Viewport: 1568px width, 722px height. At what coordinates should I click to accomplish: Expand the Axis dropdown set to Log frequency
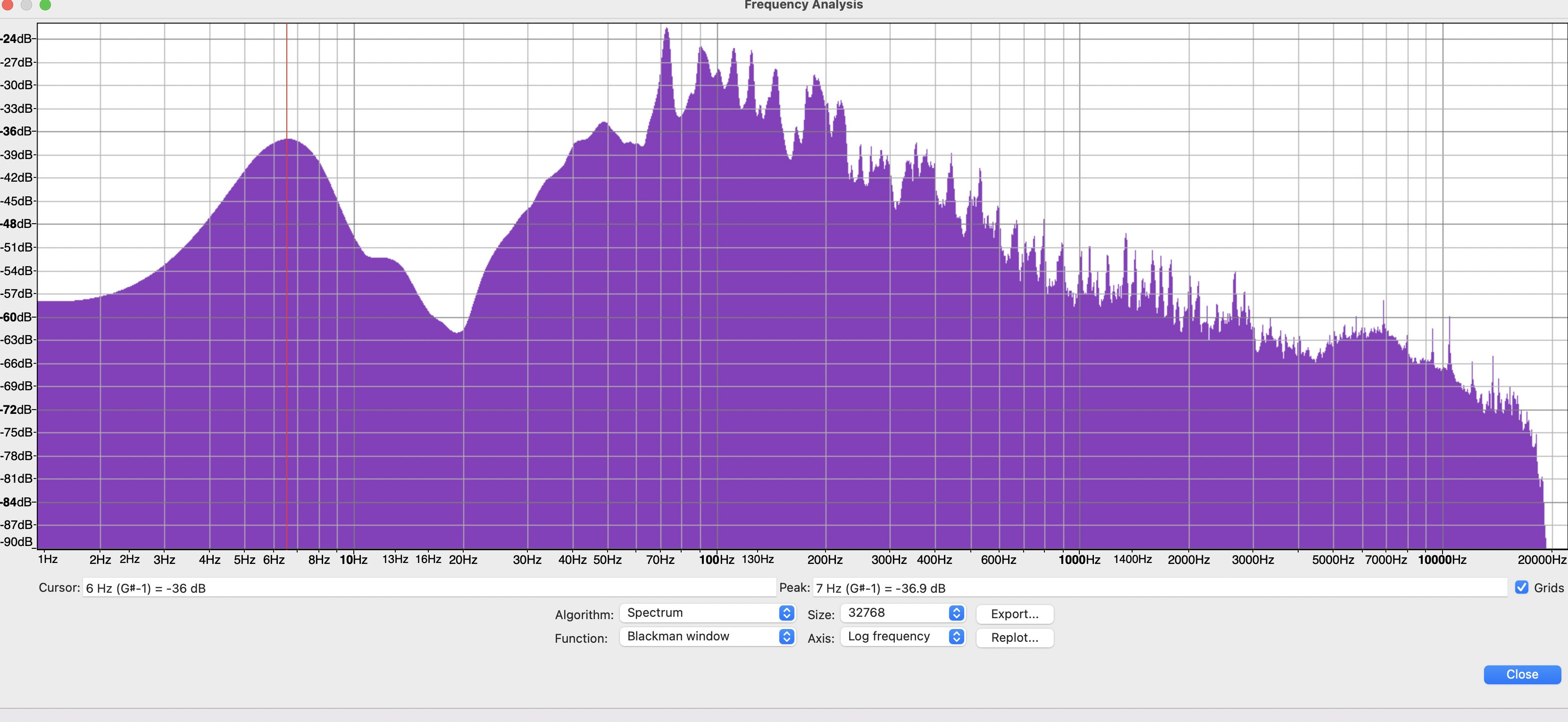[x=902, y=637]
